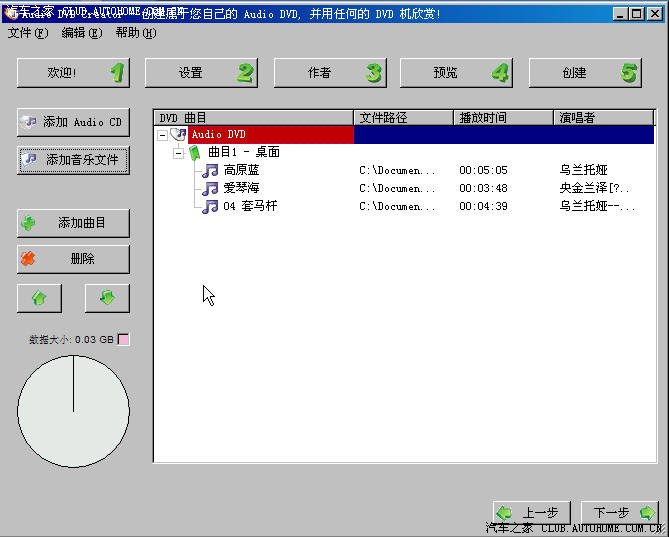Collapse the Audio DVD root node
The width and height of the screenshot is (669, 537).
click(x=162, y=134)
